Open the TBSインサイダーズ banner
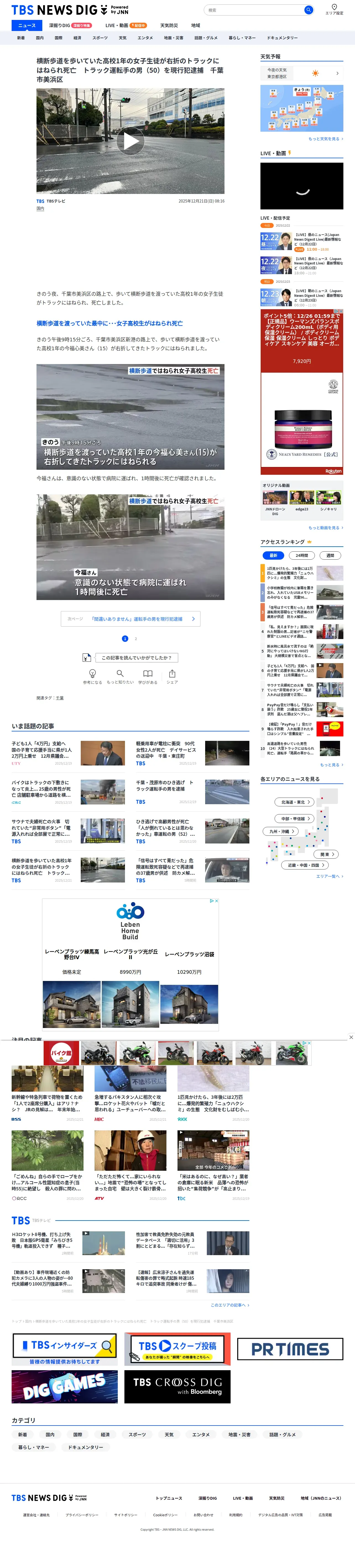Screen dimensions: 355x1568 pyautogui.click(x=64, y=1349)
